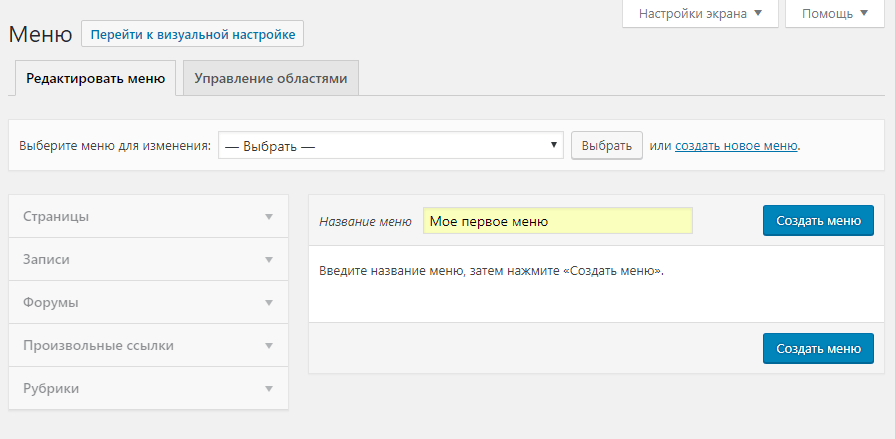Switch to Управление областями tab
895x439 pixels.
[271, 79]
